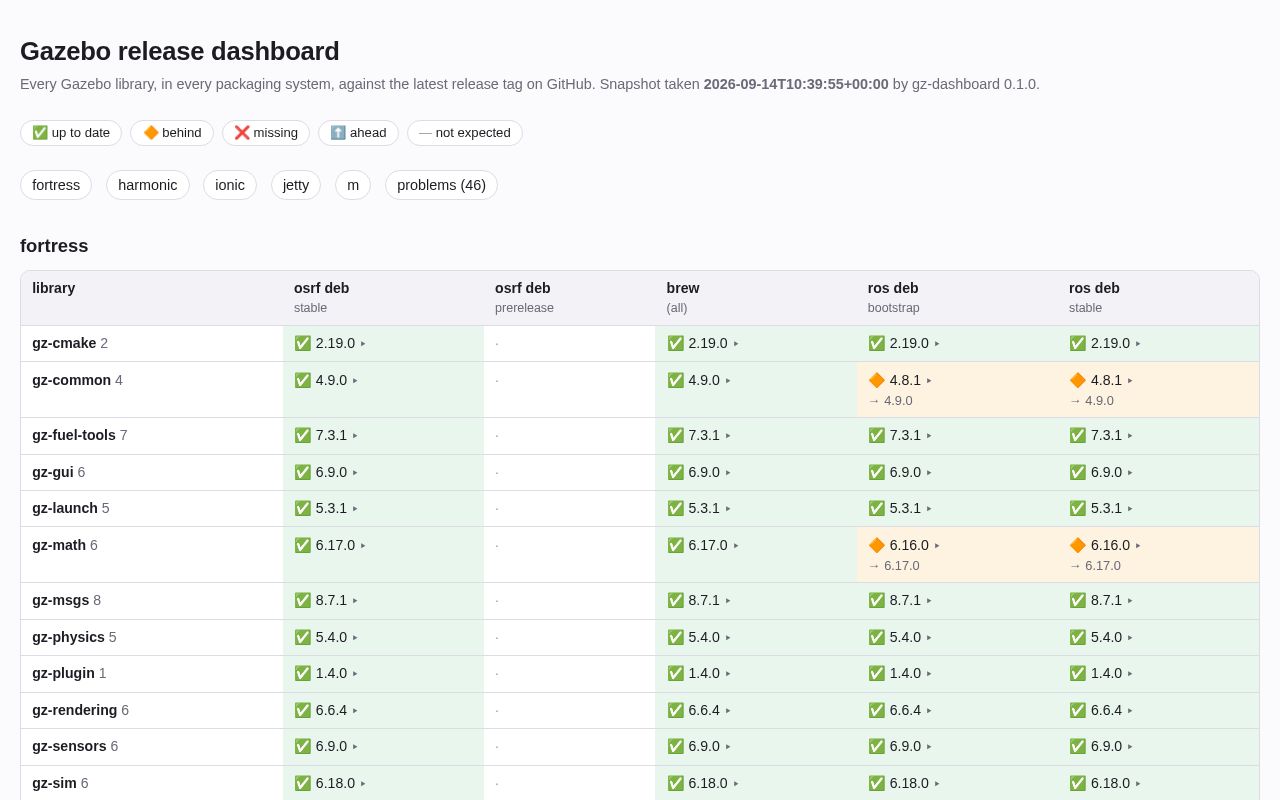The height and width of the screenshot is (800, 1280).
Task: Click the gz-gui brew checkmark icon
Action: pyautogui.click(x=675, y=472)
